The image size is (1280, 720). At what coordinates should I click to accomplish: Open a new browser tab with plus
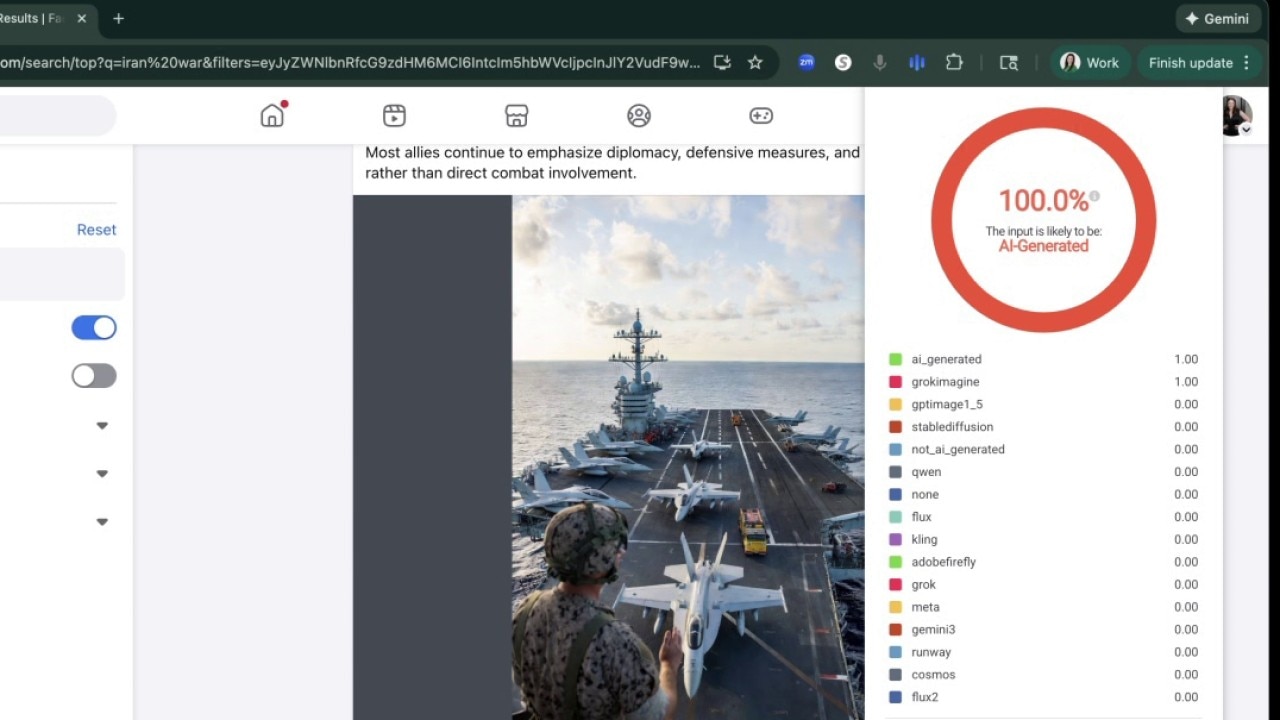point(118,18)
